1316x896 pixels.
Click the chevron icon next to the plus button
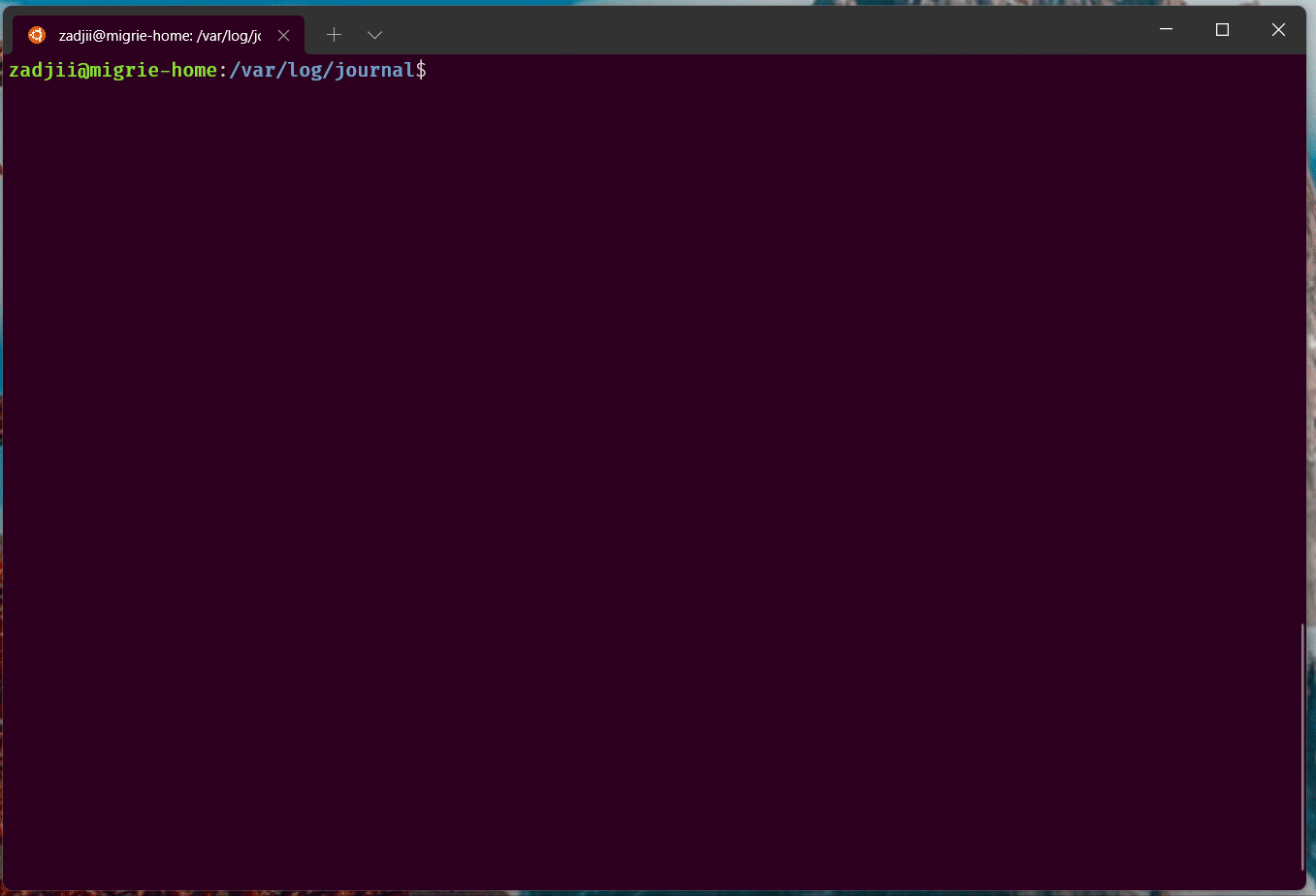point(374,34)
